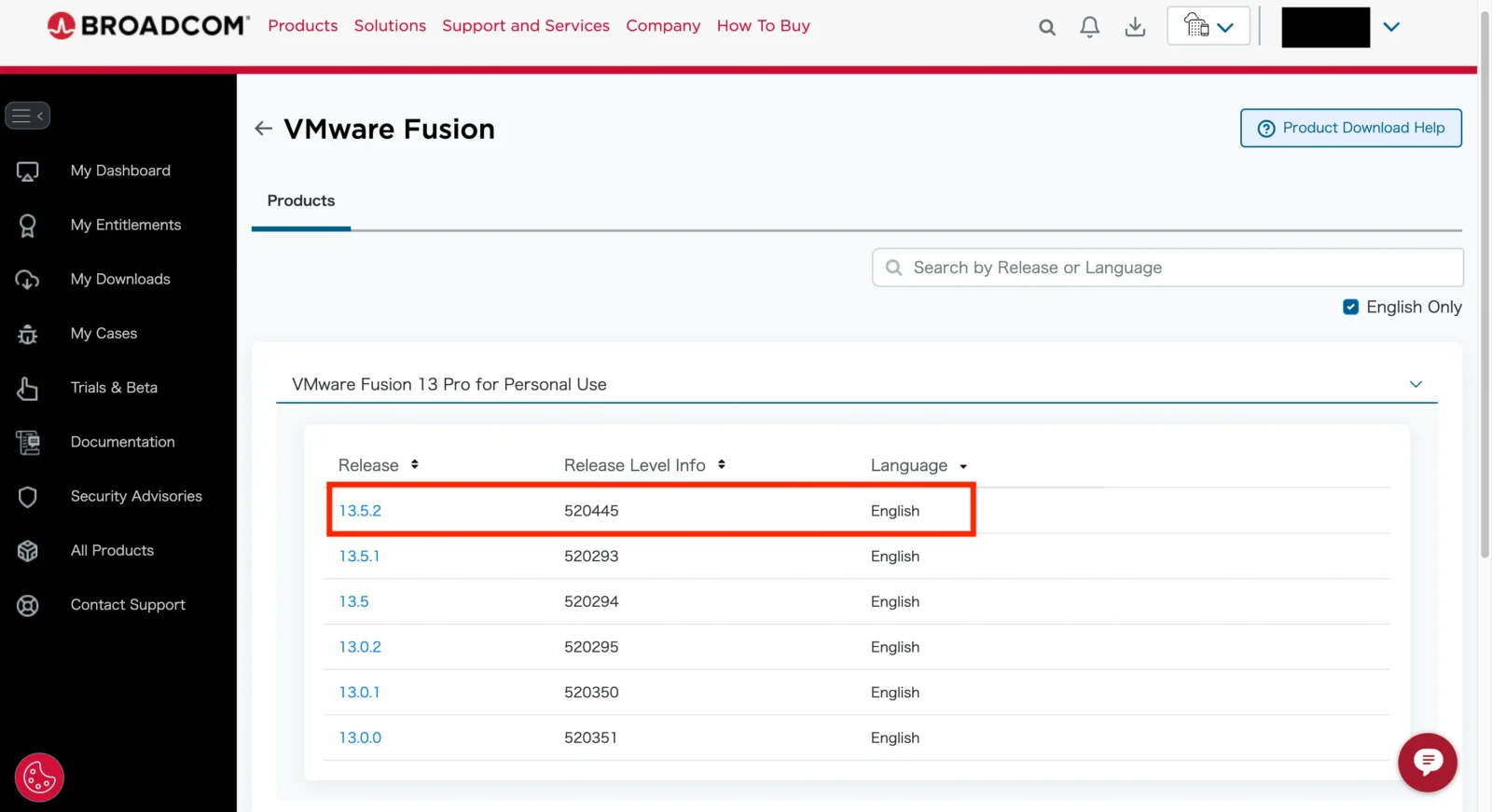Image resolution: width=1492 pixels, height=812 pixels.
Task: Open release 13.0.2 link
Action: (360, 647)
